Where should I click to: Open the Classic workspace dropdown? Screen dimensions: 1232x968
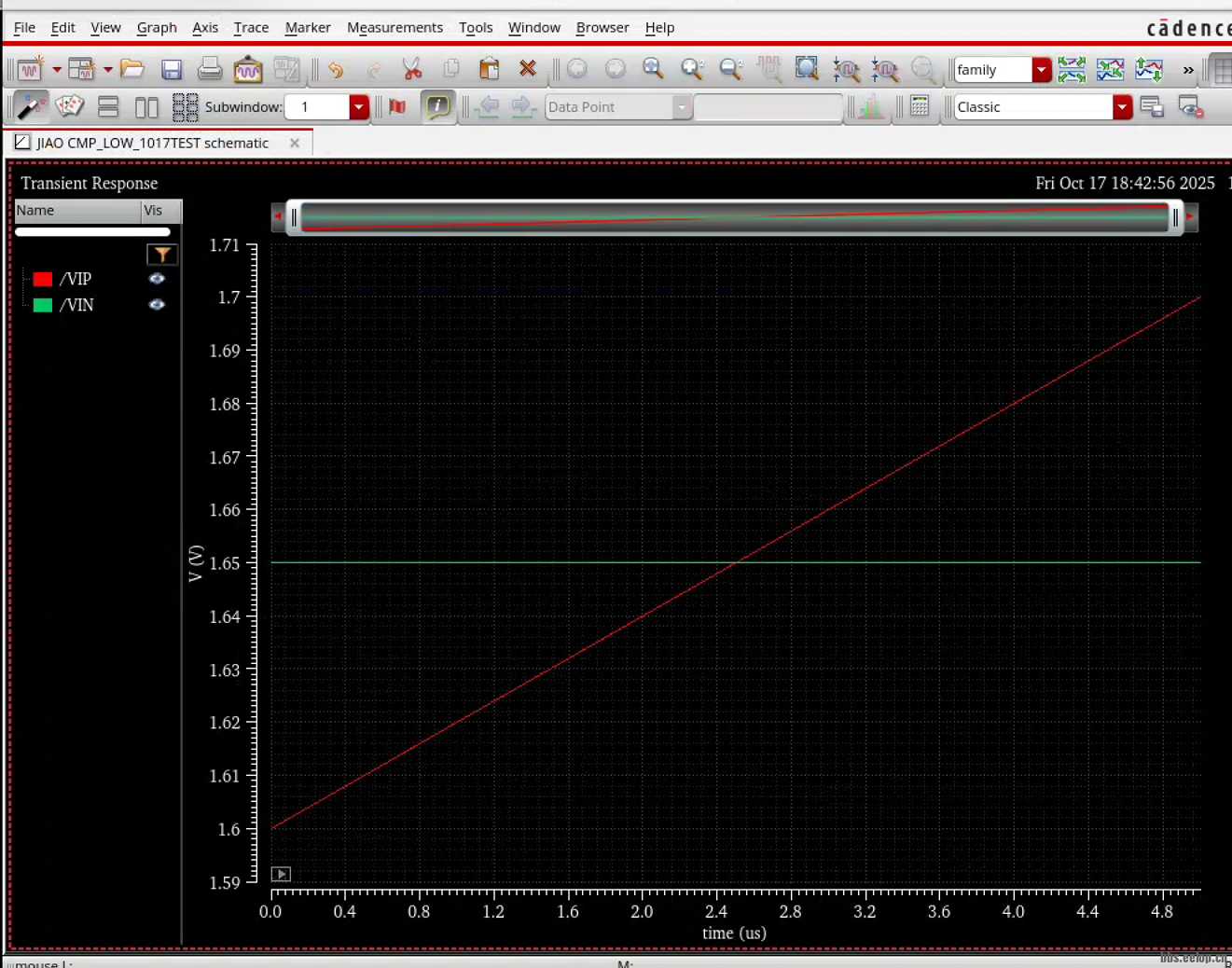point(1122,107)
